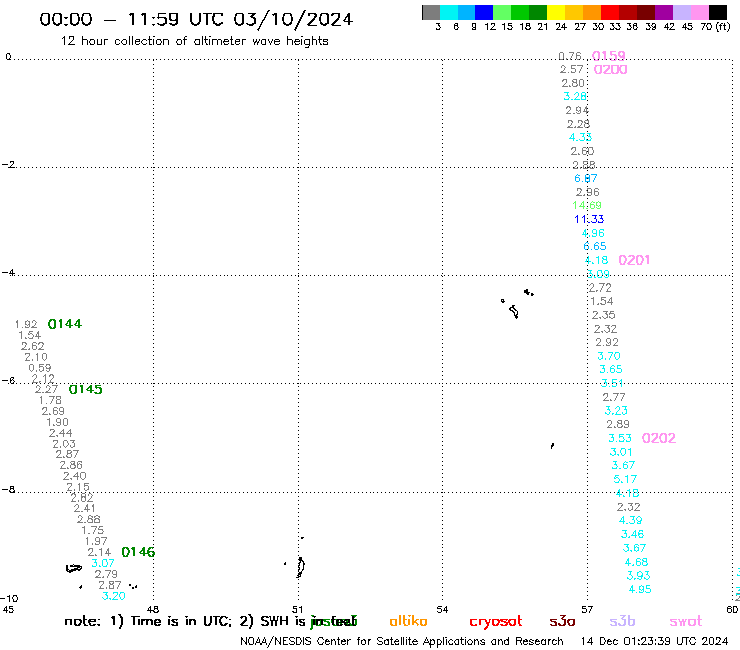Click the date range title '00:00 – 11:59 UTC 03/10/2024'
Viewport: 740px width, 650px height.
(x=196, y=20)
